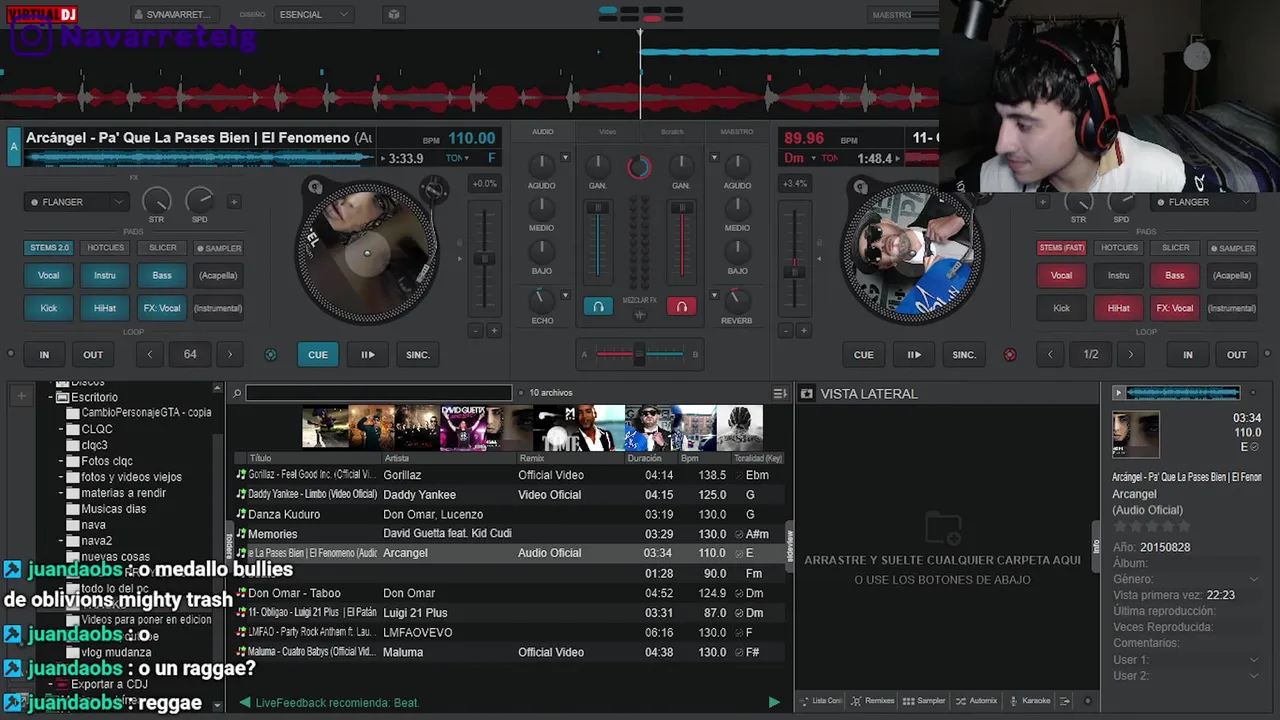Image resolution: width=1280 pixels, height=720 pixels.
Task: Click right deck pitch plus button
Action: (803, 331)
